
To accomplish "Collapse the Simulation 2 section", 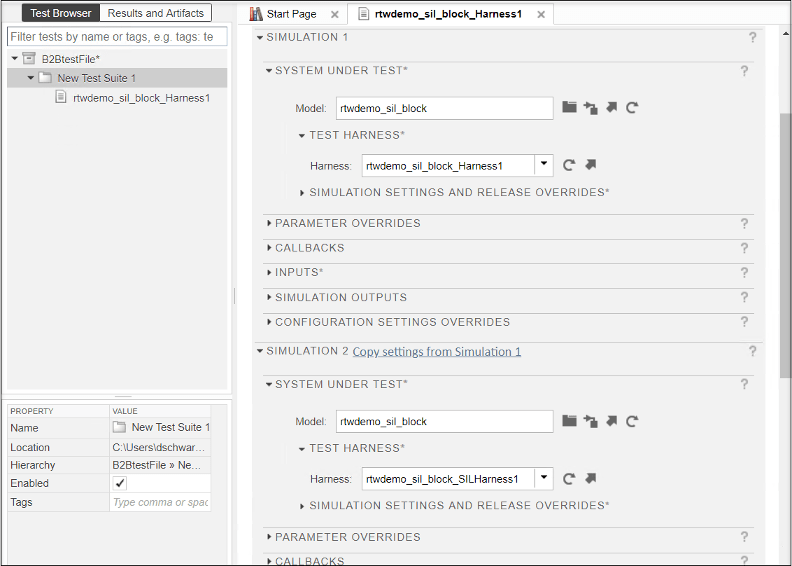I will [x=260, y=351].
